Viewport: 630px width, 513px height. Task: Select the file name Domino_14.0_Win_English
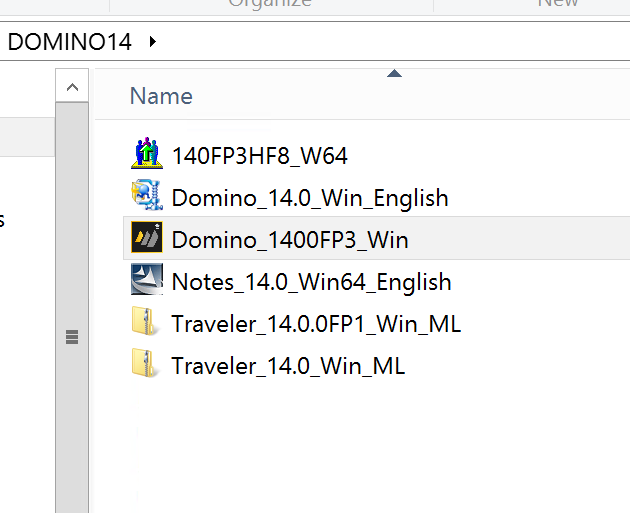click(310, 198)
